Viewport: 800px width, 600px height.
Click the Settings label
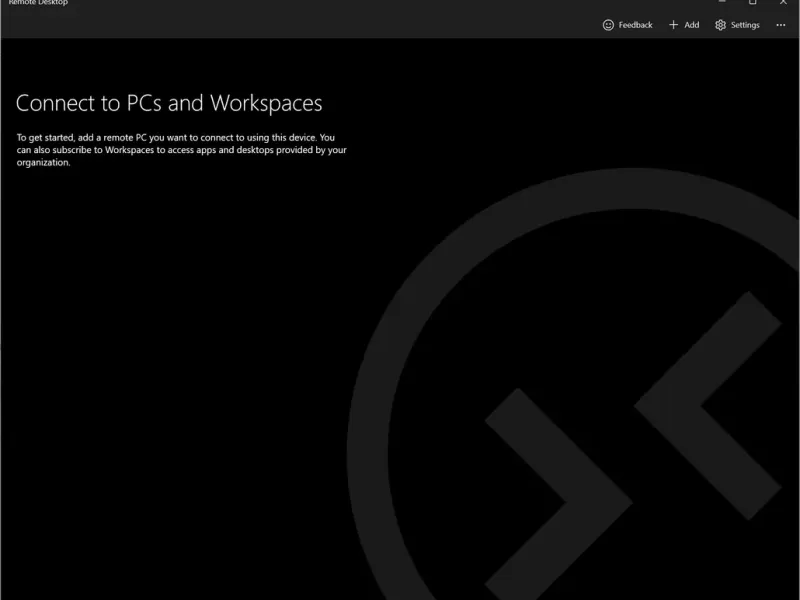[745, 25]
